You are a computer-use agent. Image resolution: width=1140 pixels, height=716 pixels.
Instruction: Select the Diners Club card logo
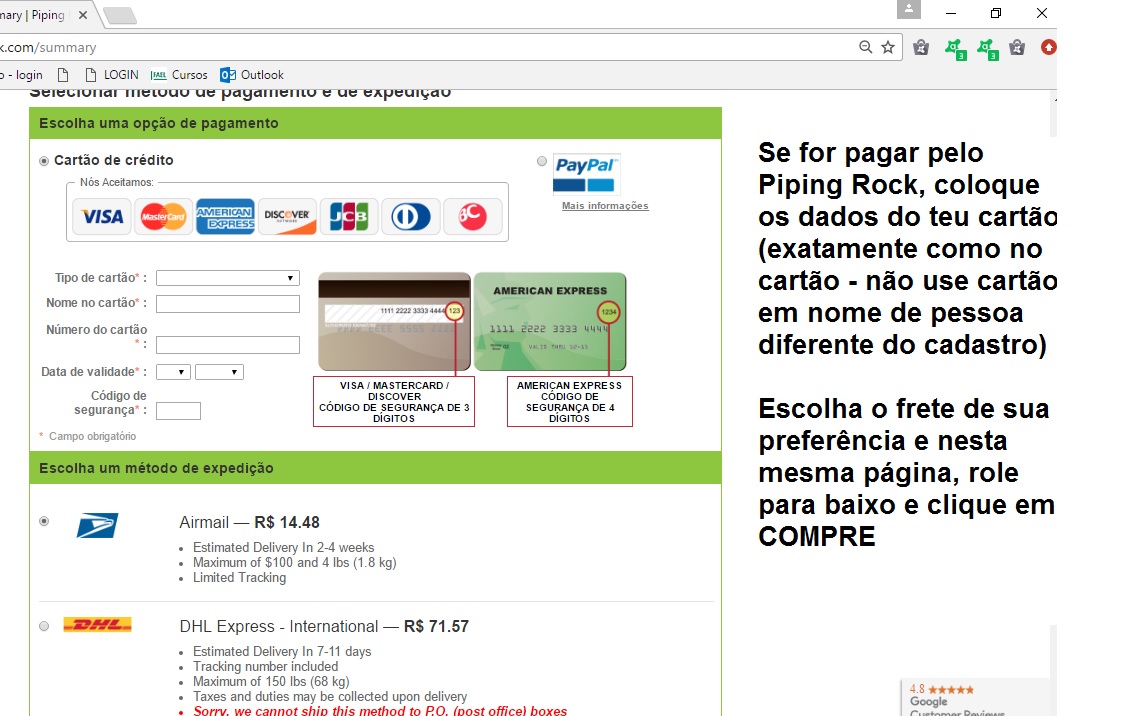point(411,217)
